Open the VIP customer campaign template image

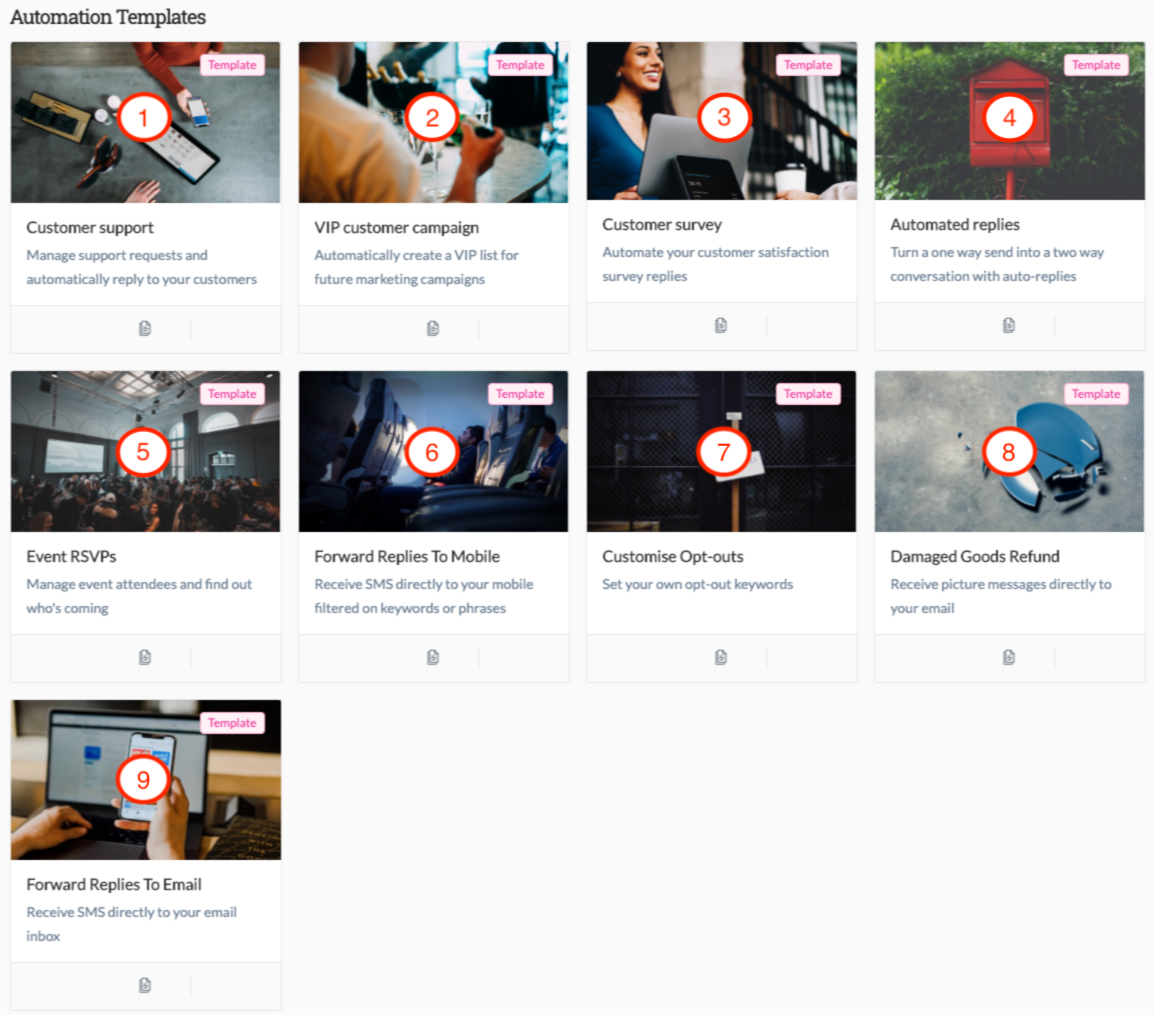433,122
